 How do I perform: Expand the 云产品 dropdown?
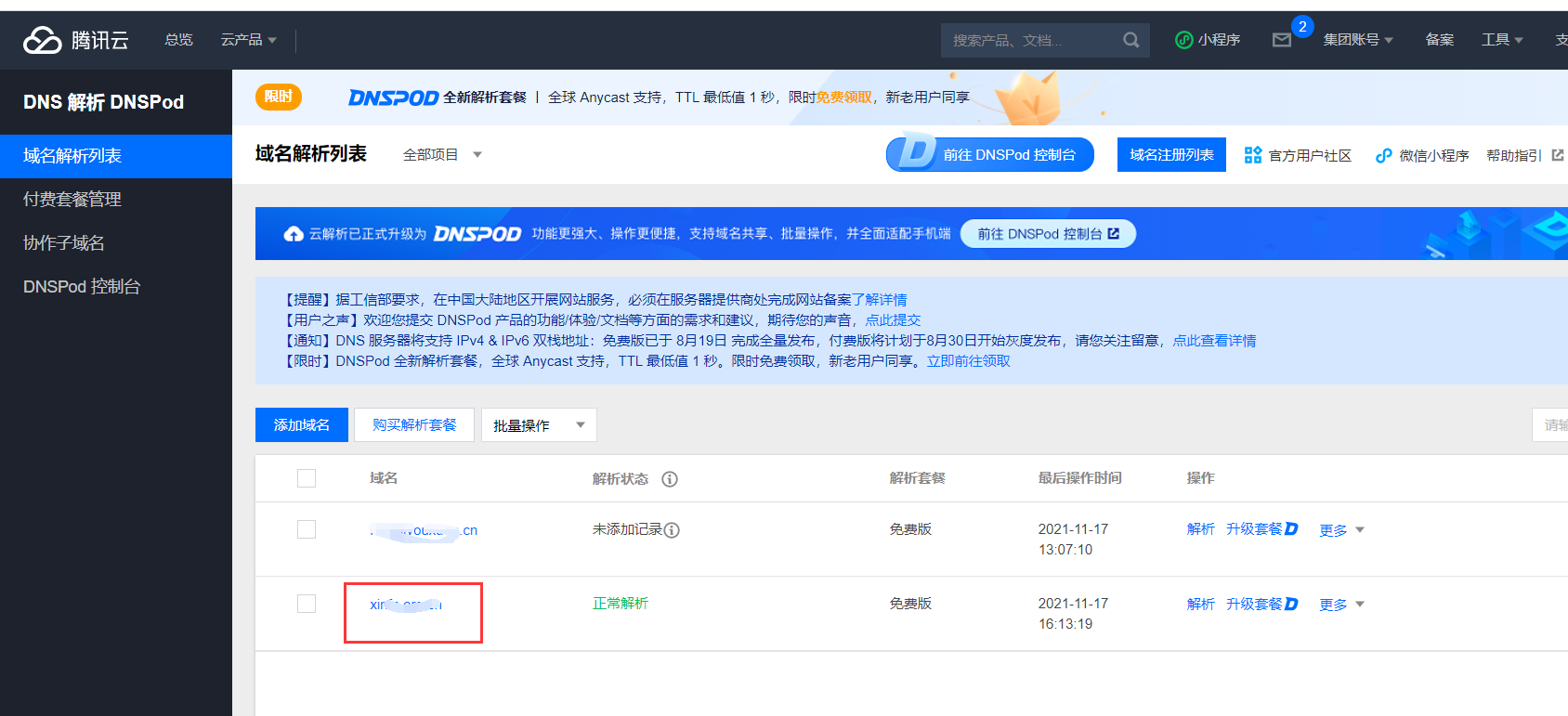(x=249, y=40)
